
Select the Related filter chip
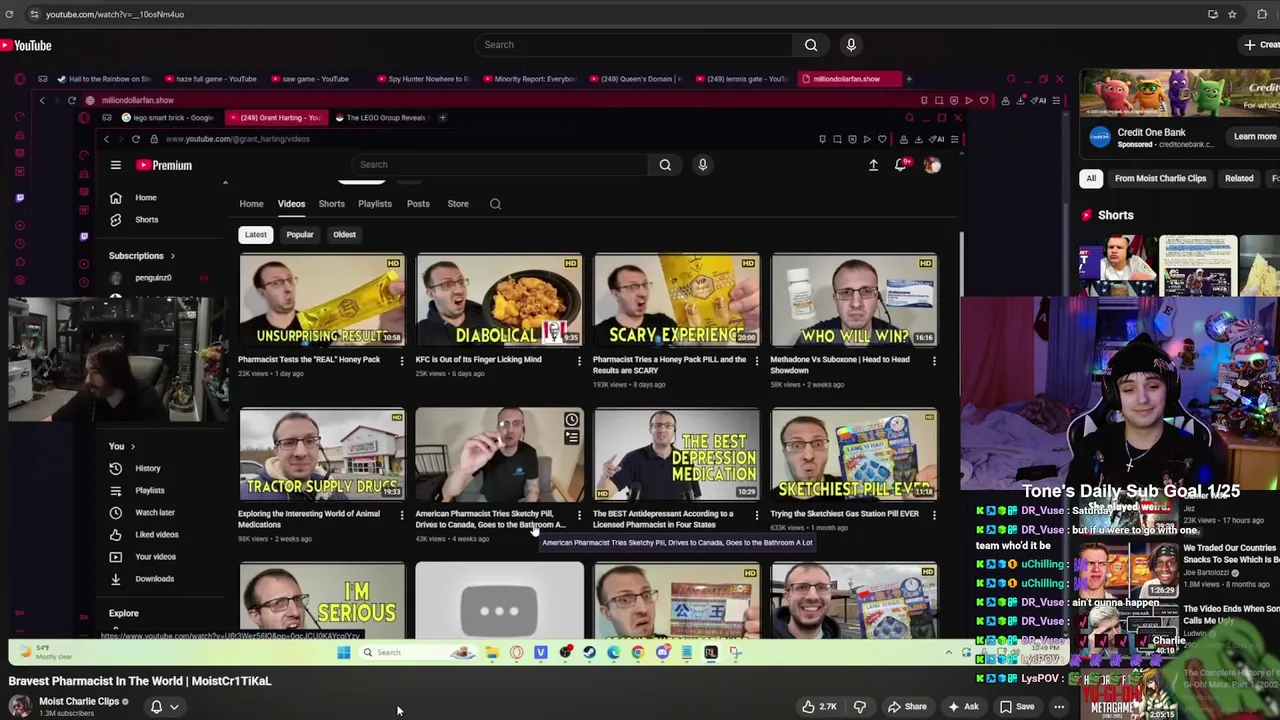(x=1238, y=178)
